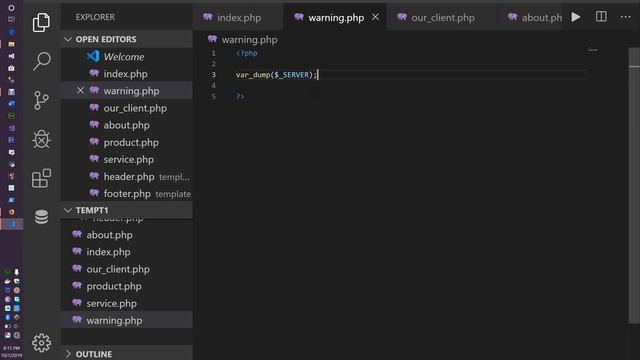Close warning.php in Open Editors list
The image size is (640, 360).
tap(80, 91)
